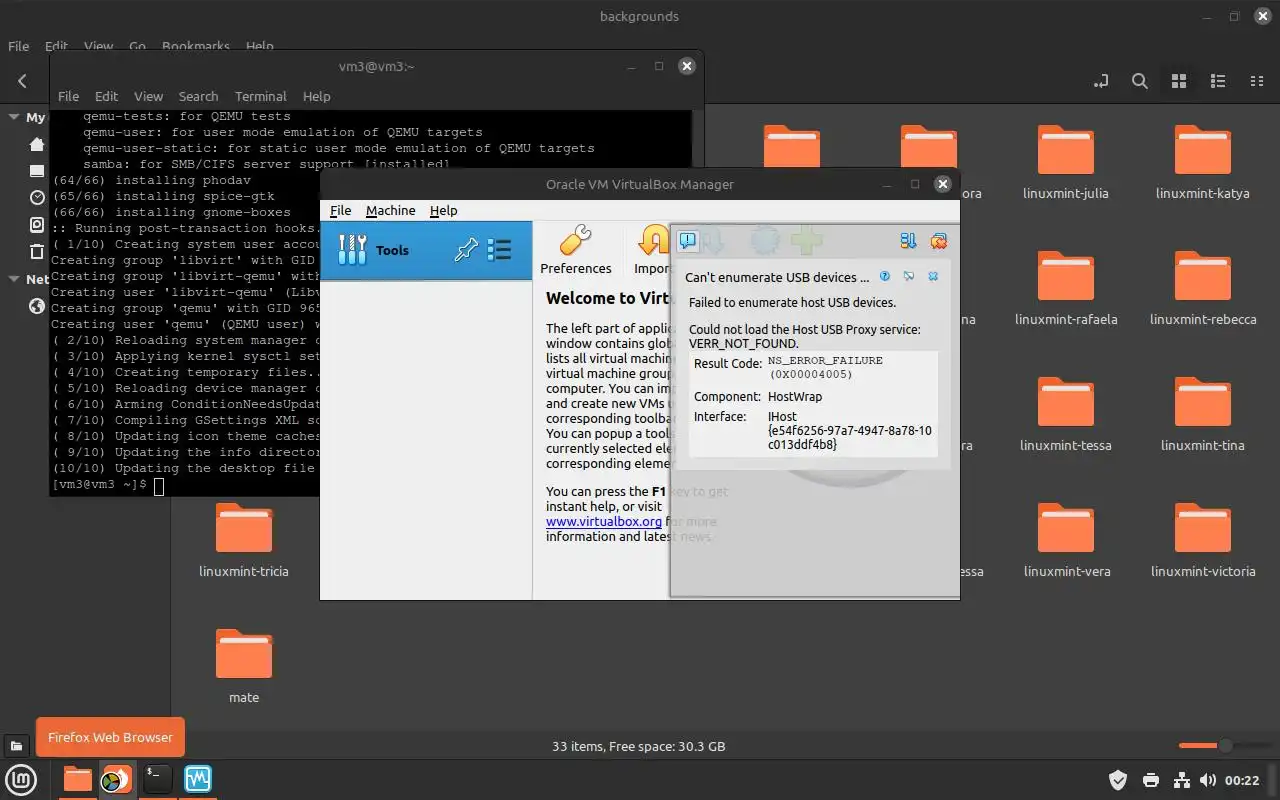The width and height of the screenshot is (1280, 800).
Task: Remove all finished notifications icon
Action: [x=938, y=241]
